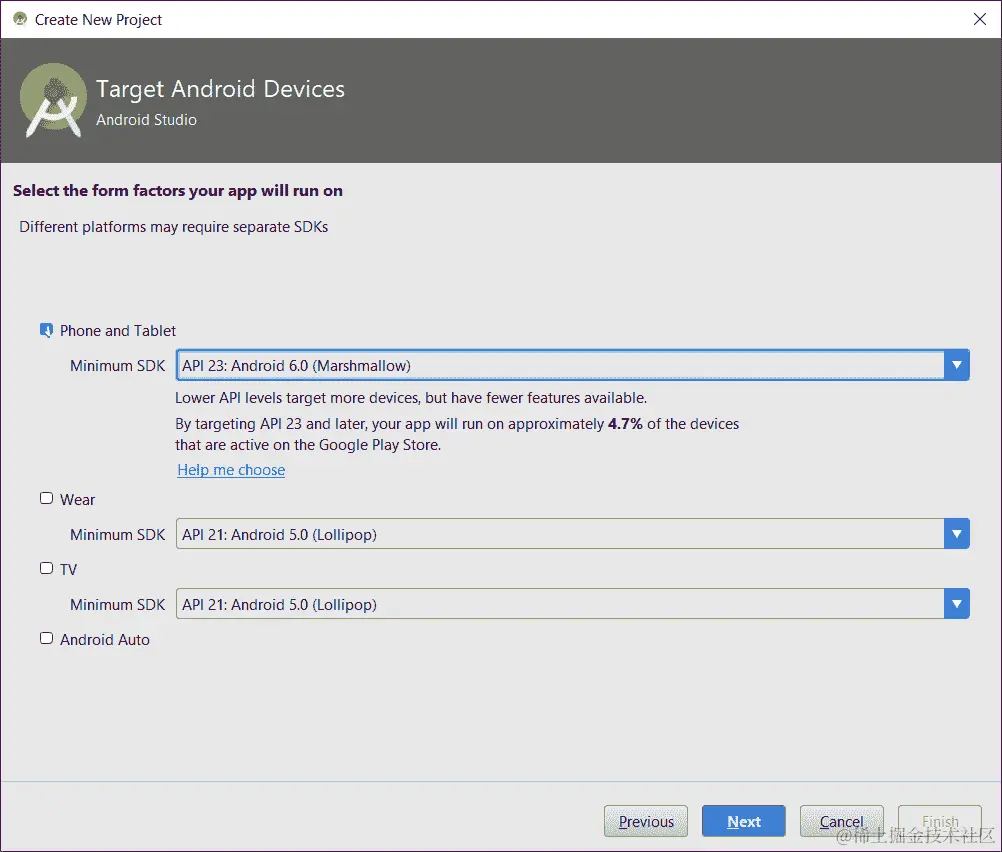Screen dimensions: 1002x852
Task: Click the Android Auto label text
Action: 105,639
